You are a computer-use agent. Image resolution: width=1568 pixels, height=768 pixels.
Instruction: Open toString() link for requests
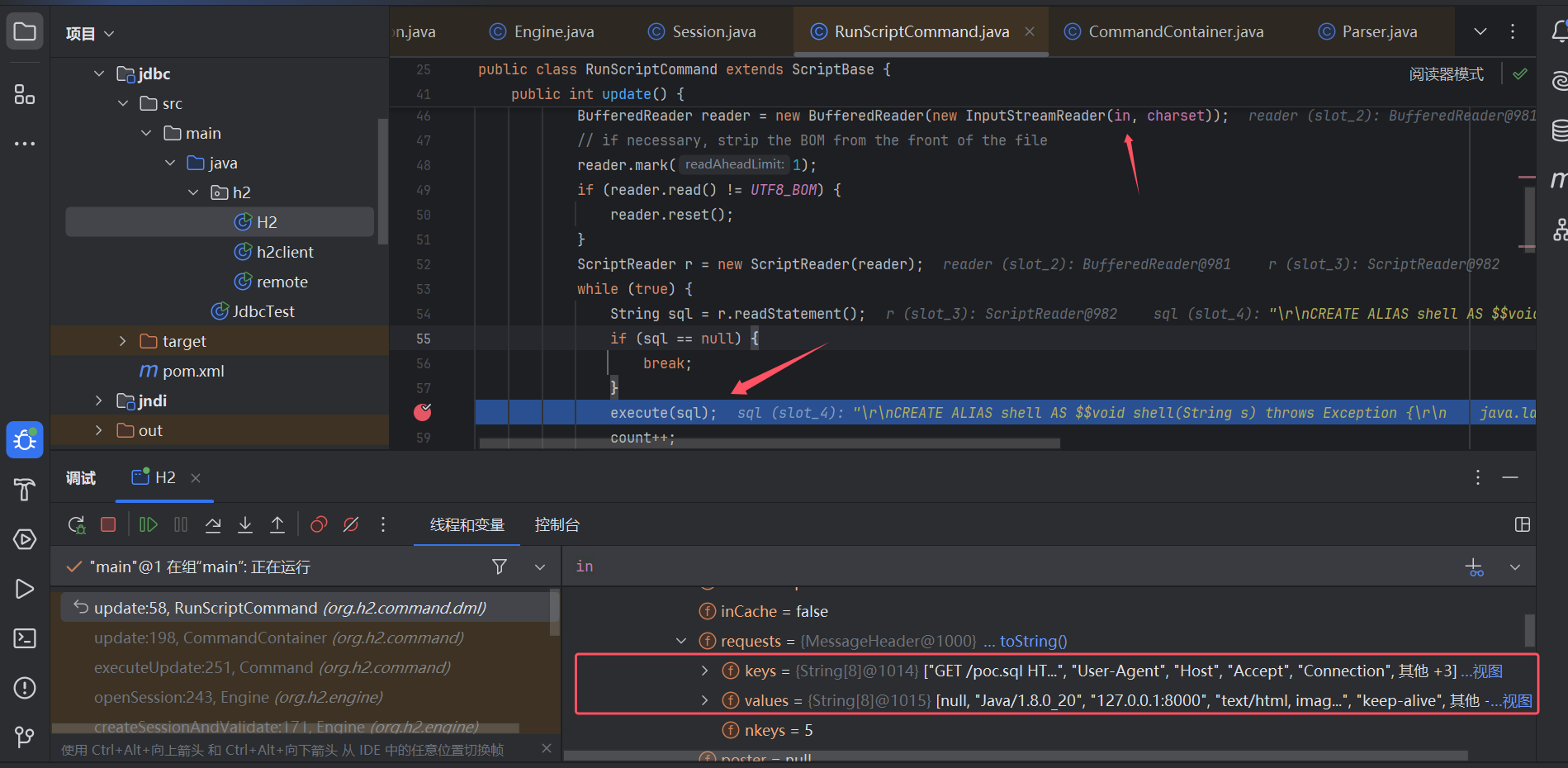point(1034,641)
